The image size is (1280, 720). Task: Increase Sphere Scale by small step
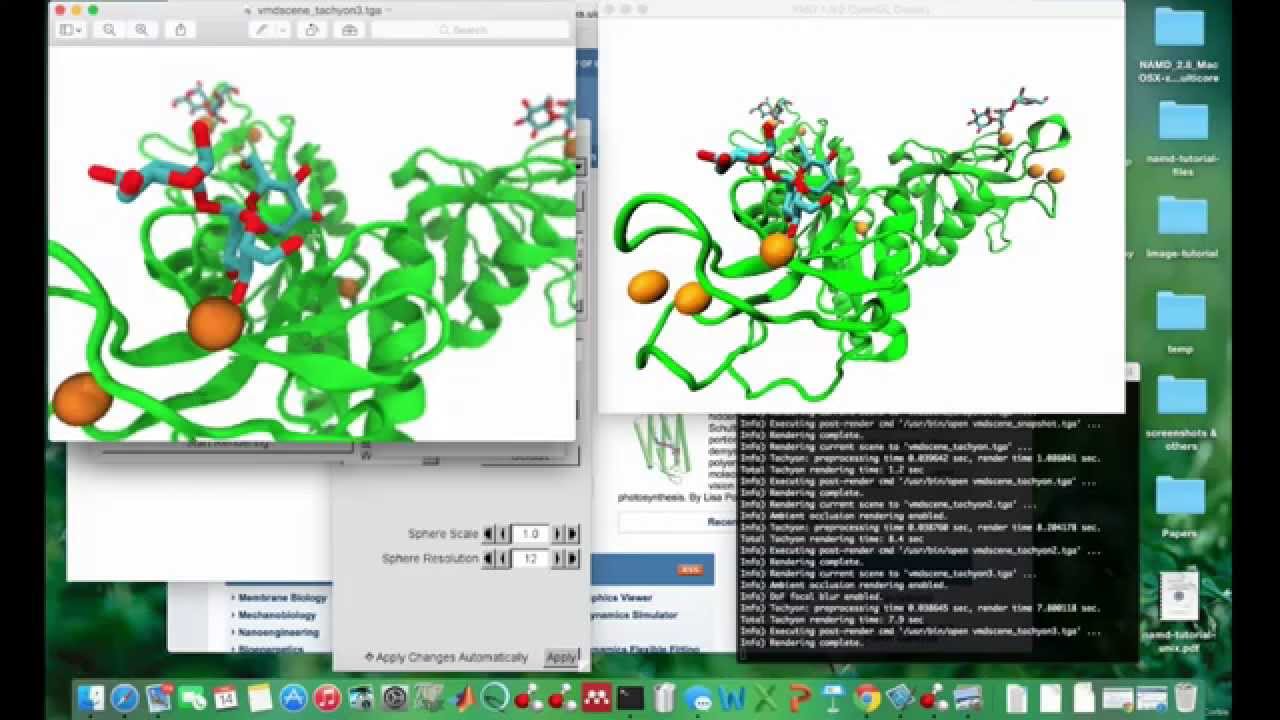[x=558, y=534]
